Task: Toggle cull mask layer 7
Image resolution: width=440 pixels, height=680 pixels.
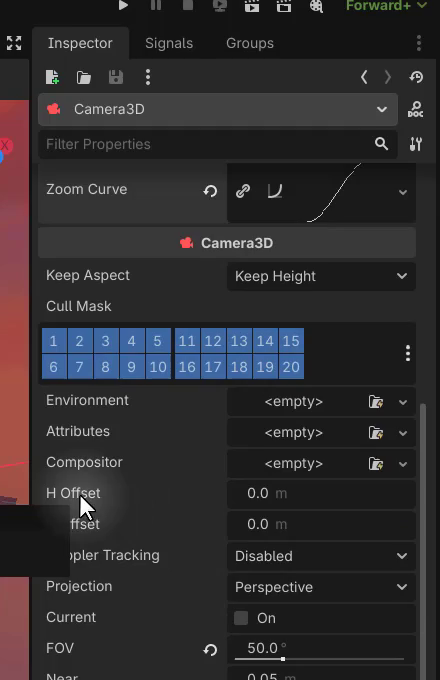Action: (80, 366)
